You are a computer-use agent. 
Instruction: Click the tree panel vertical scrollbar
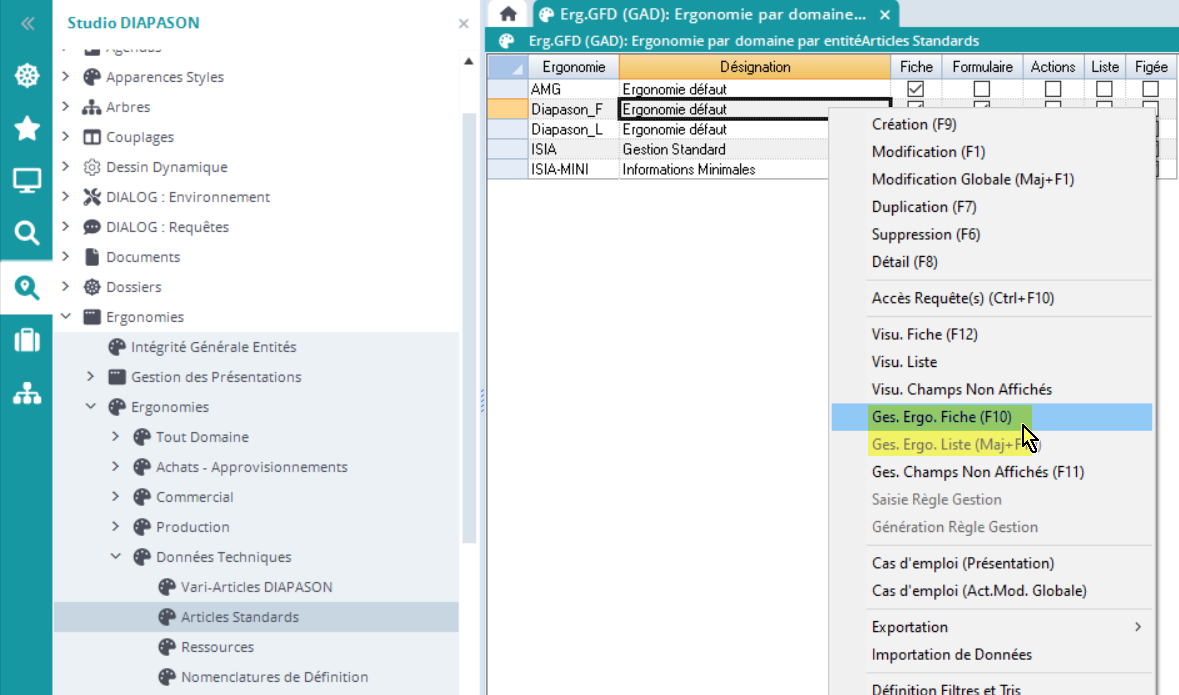click(469, 300)
